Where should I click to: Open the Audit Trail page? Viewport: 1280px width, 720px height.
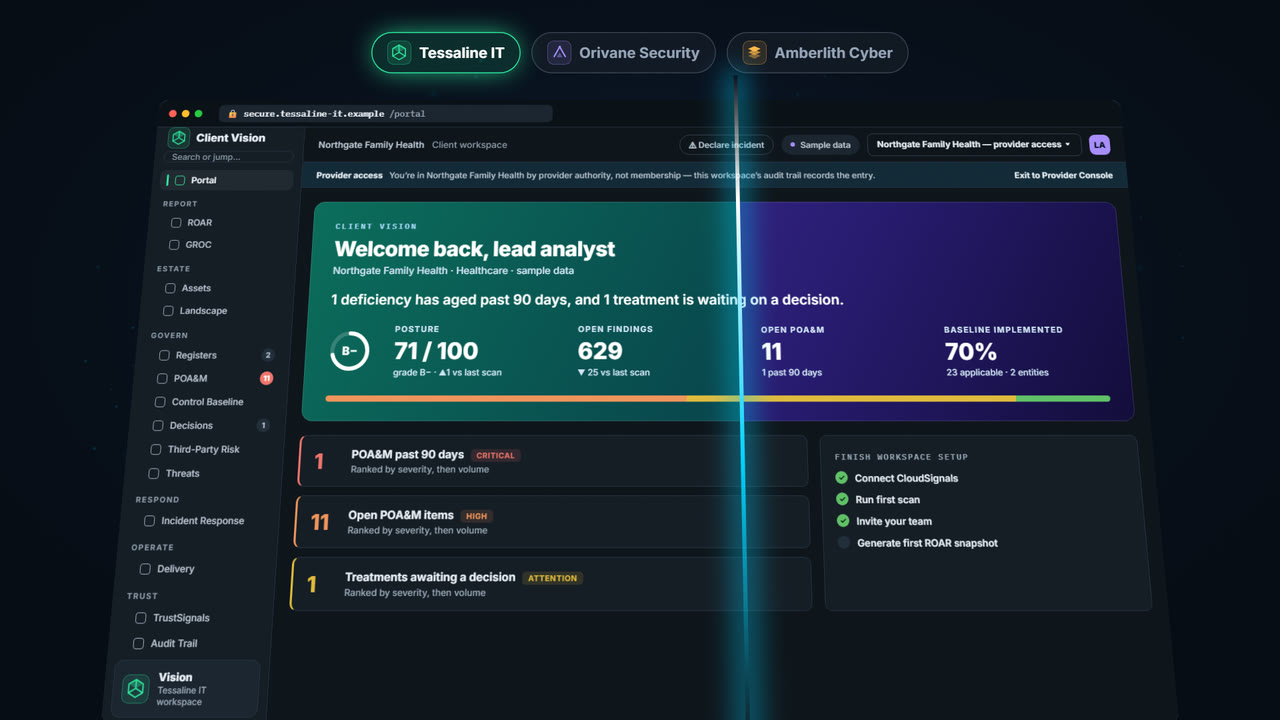pyautogui.click(x=195, y=644)
